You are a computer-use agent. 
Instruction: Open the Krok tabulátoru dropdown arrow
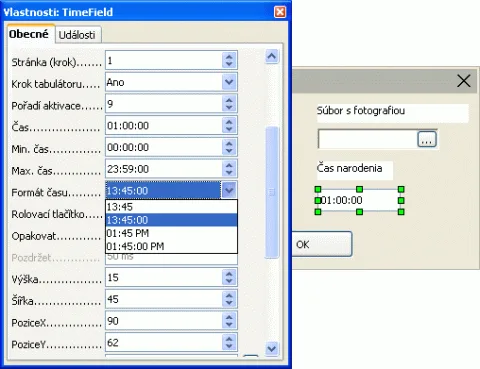pos(229,82)
